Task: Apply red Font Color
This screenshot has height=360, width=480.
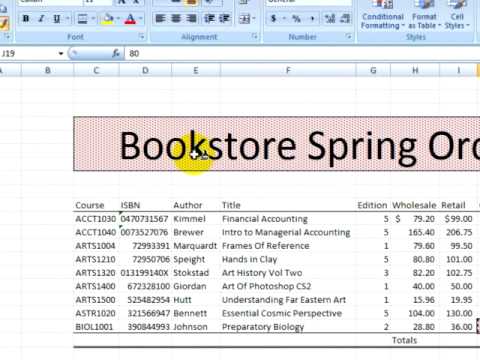Action: pos(130,19)
